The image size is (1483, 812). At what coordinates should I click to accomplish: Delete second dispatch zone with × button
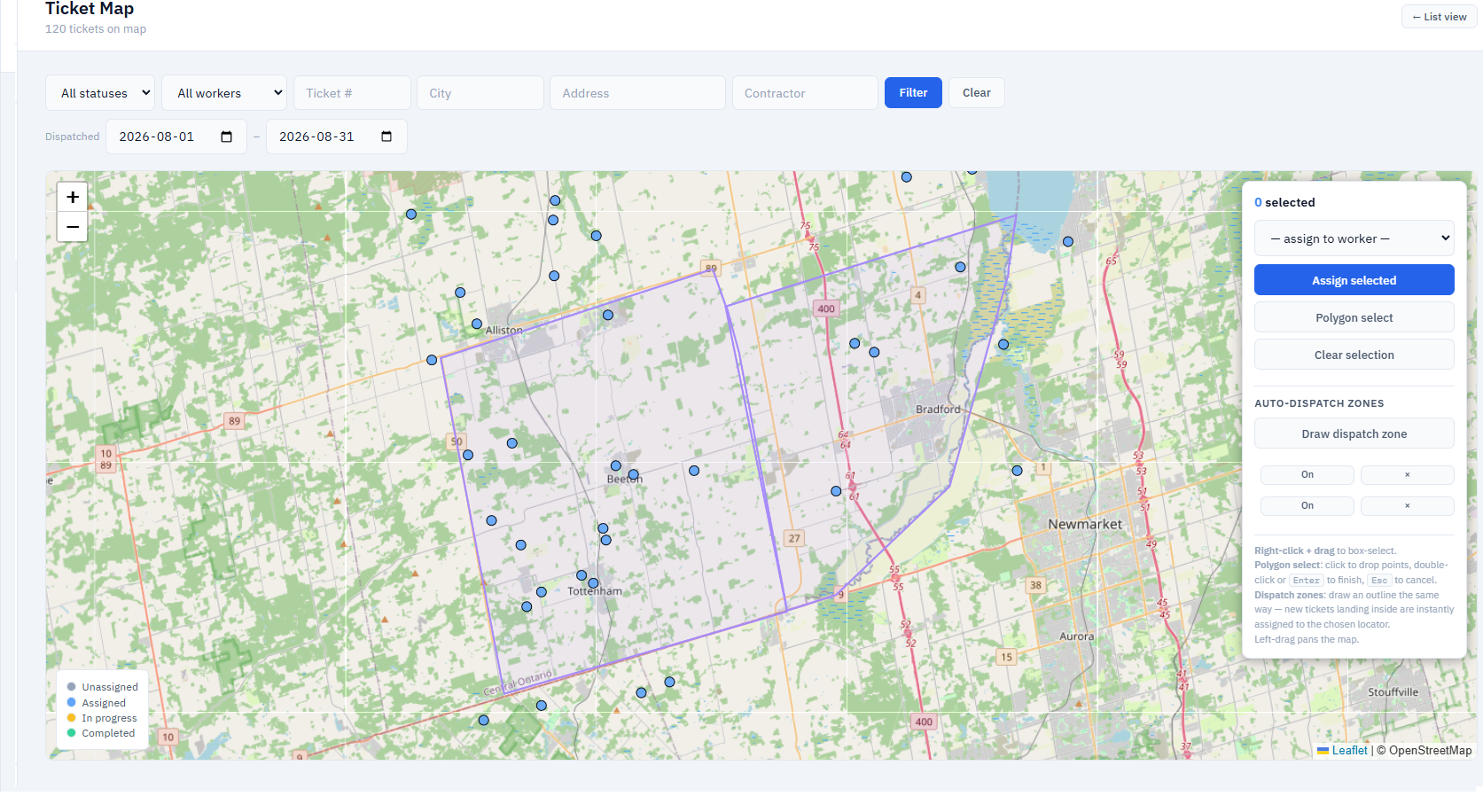1407,506
